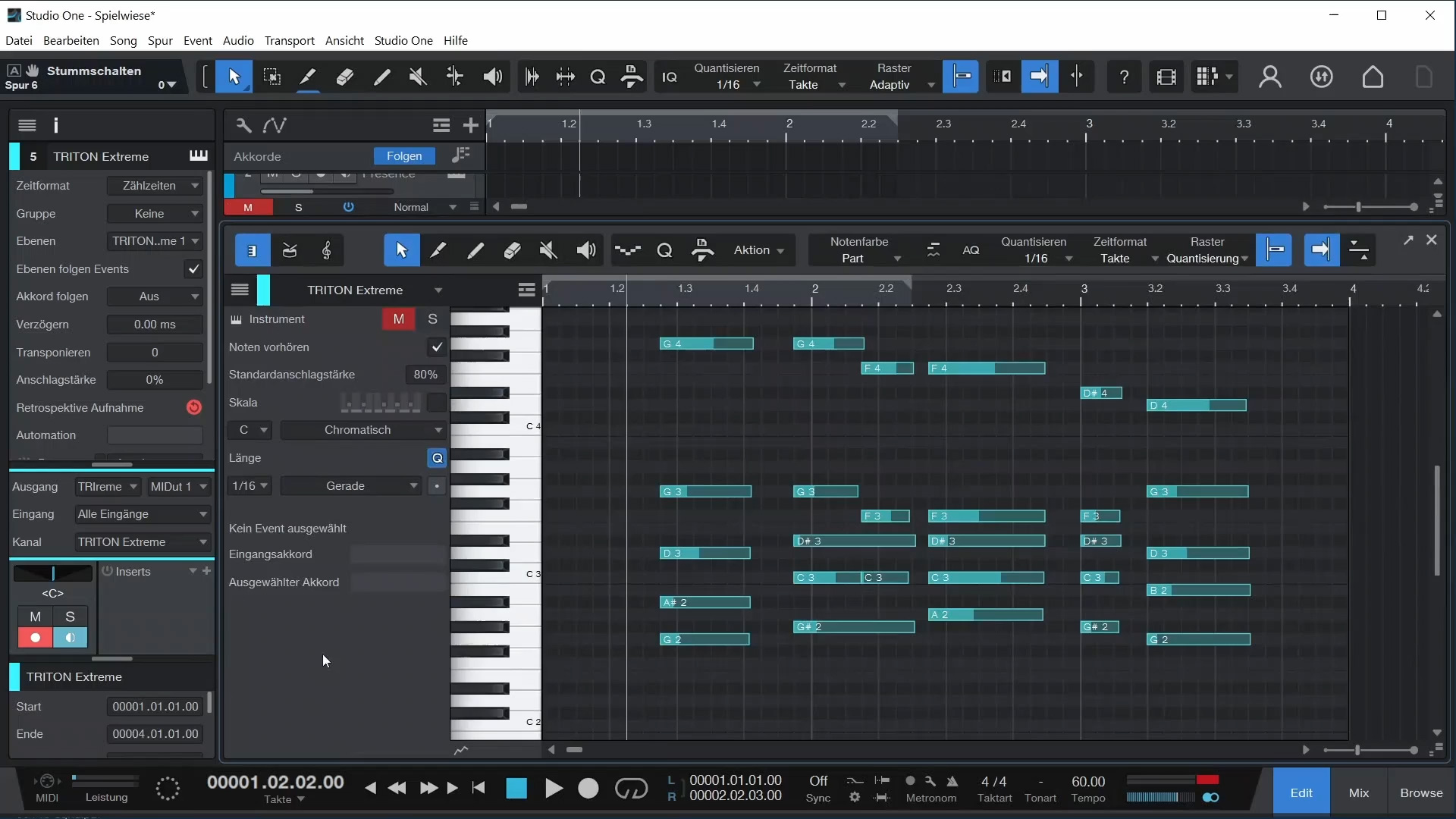Switch to score notation view
Viewport: 1456px width, 819px height.
click(326, 250)
